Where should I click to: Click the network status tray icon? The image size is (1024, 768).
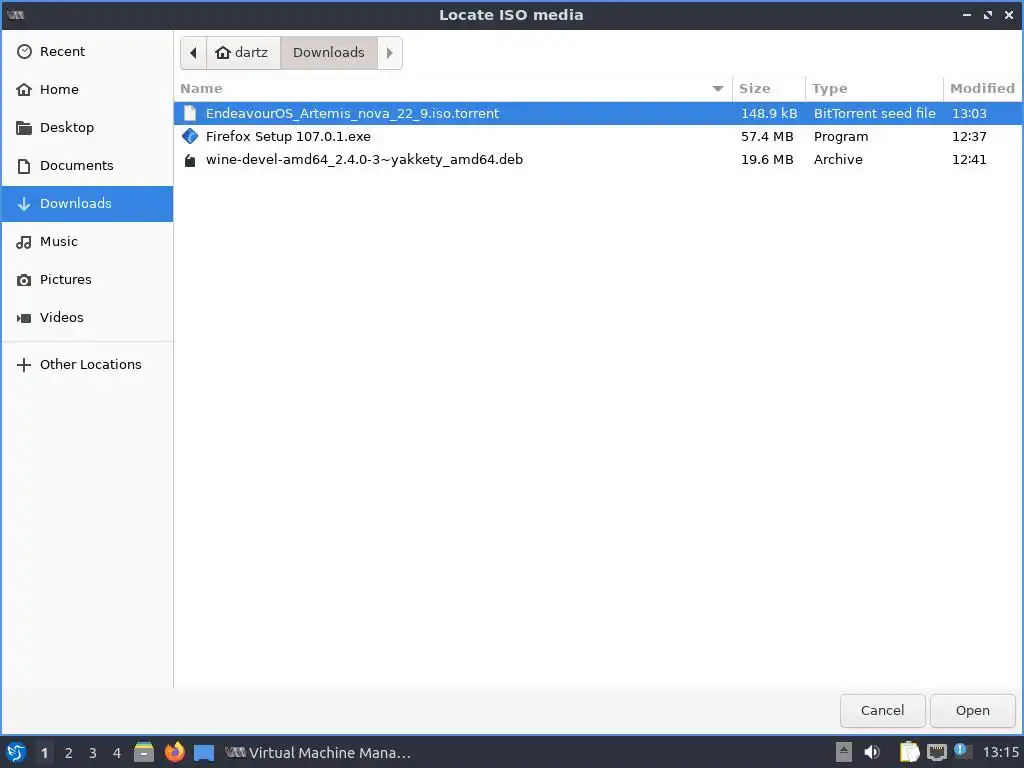(936, 753)
